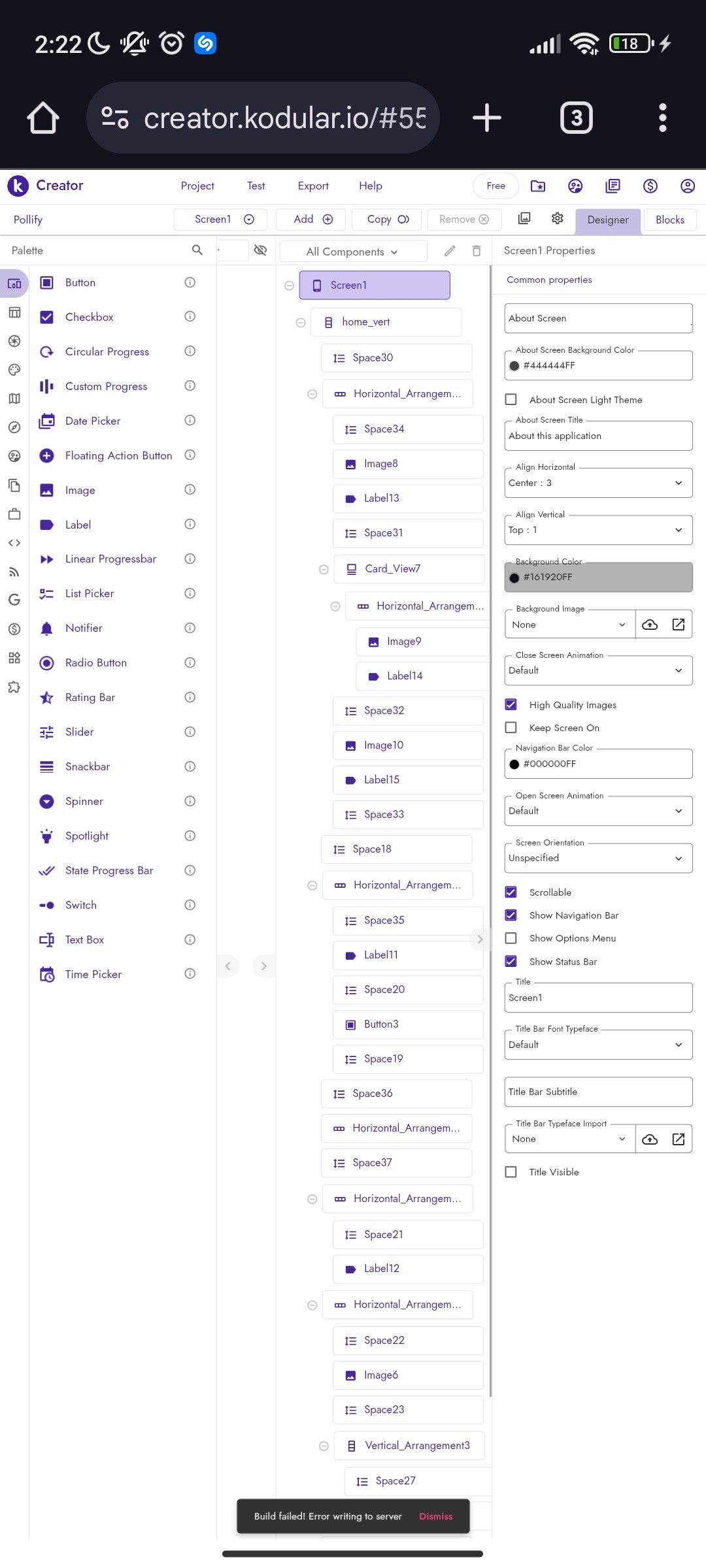706x1568 pixels.
Task: Select Google palette category icon
Action: [x=14, y=600]
